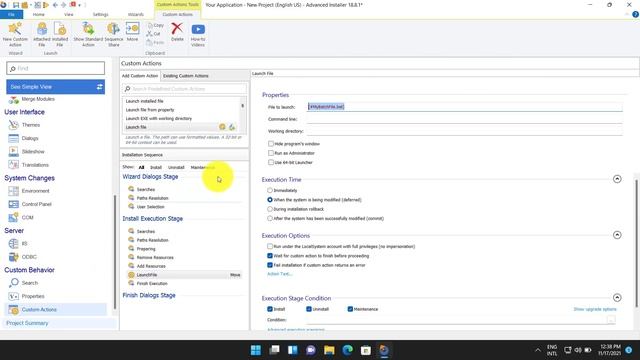Click the Search Predefined Custom Actions box
The width and height of the screenshot is (640, 360).
coord(184,89)
